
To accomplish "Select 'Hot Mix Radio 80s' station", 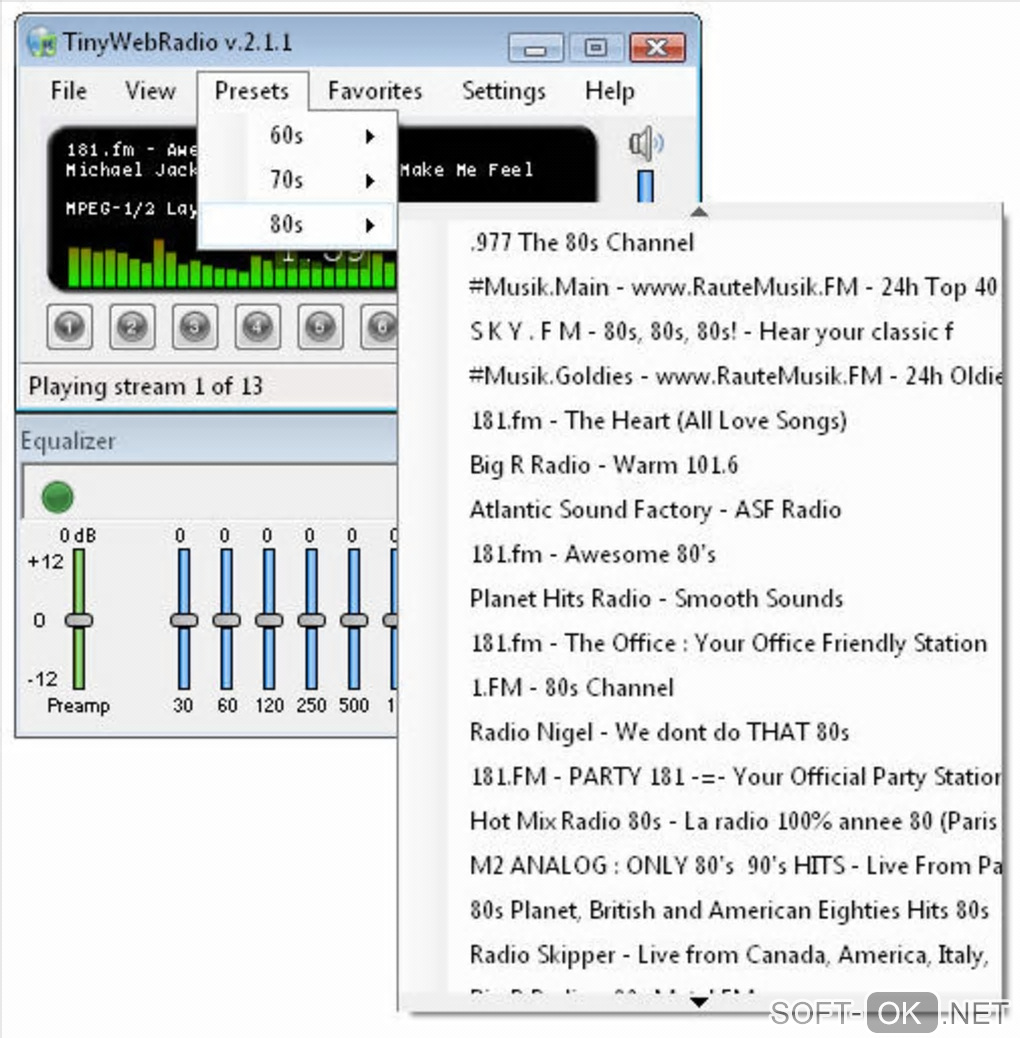I will (x=700, y=821).
